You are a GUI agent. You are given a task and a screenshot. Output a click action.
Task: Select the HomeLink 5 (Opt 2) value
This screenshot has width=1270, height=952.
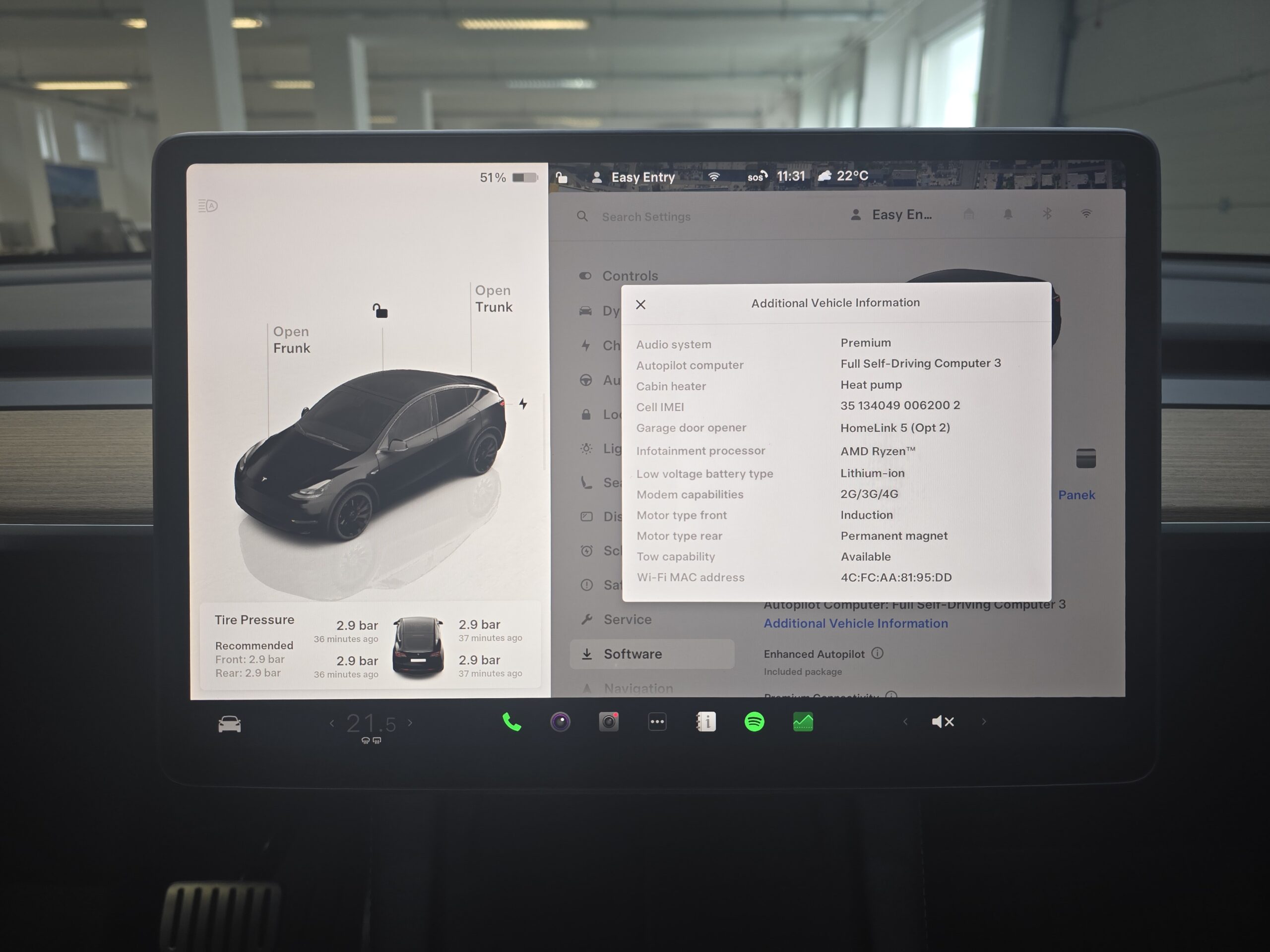(x=895, y=427)
